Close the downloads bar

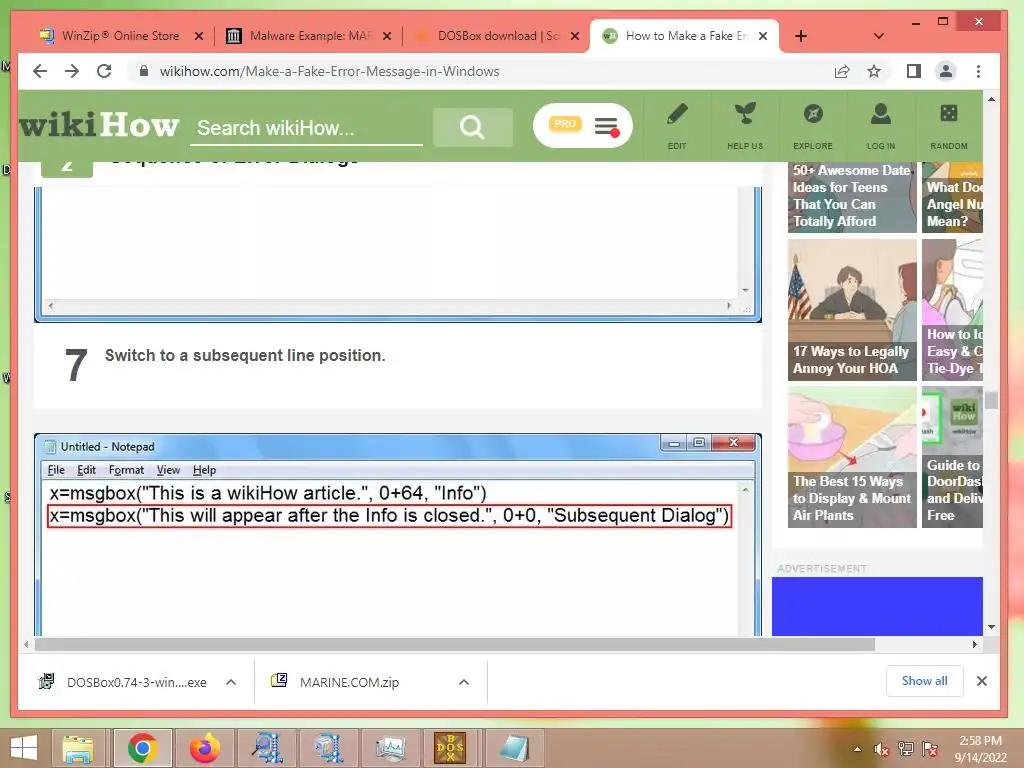(x=982, y=681)
